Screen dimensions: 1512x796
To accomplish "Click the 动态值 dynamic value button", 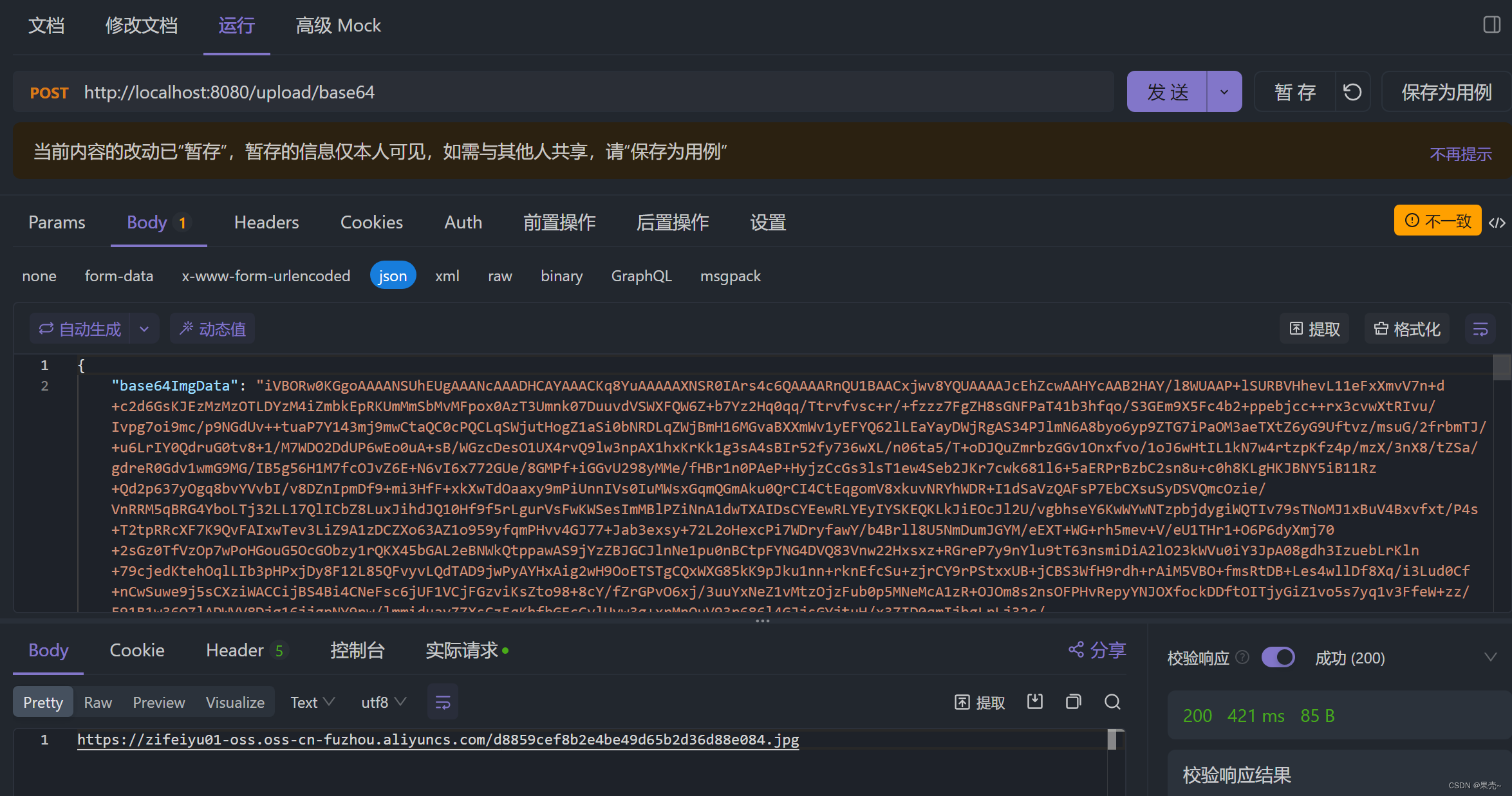I will pyautogui.click(x=212, y=329).
